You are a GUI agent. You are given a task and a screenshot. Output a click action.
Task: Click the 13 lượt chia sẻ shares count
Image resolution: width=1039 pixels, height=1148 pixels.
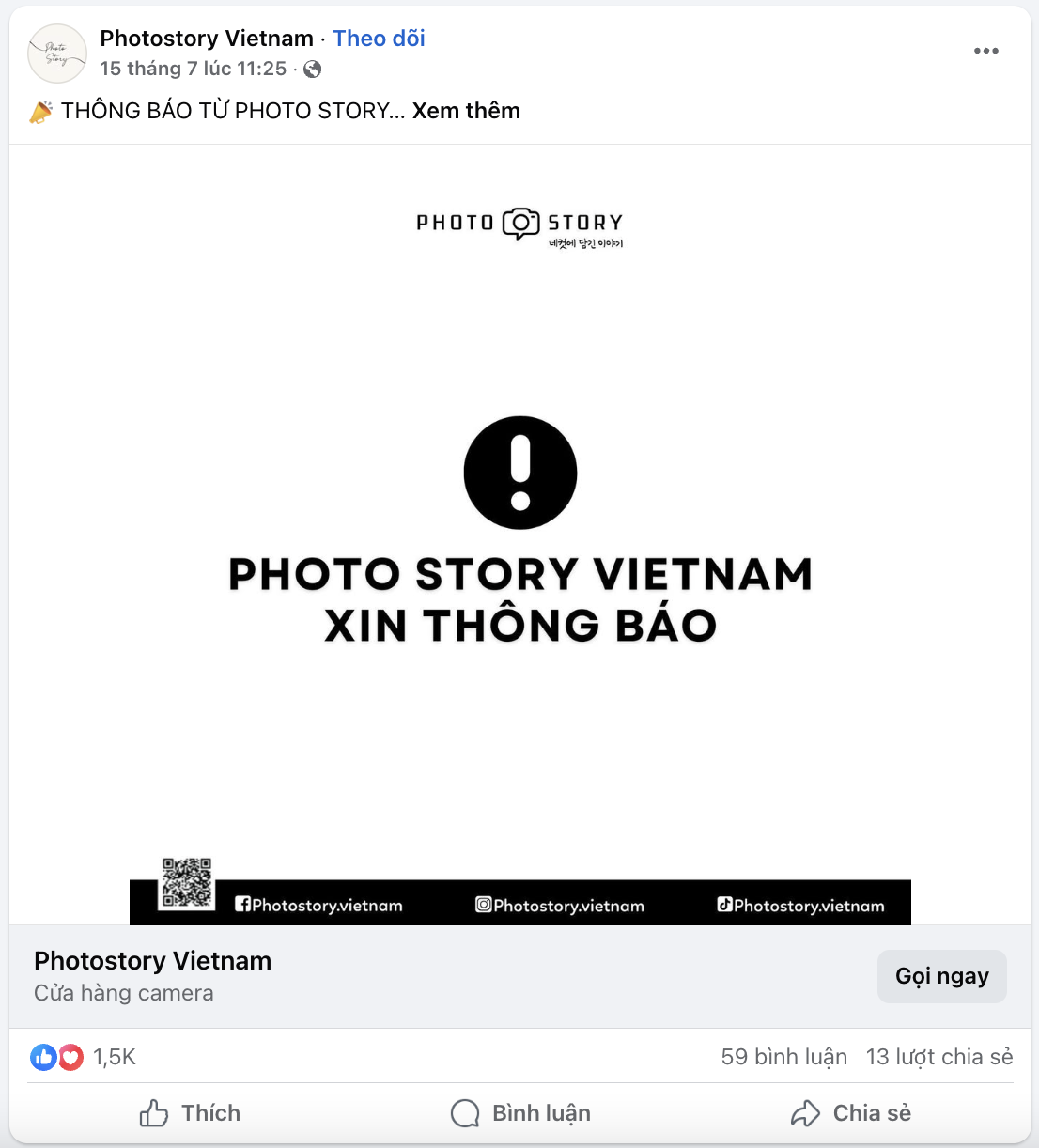938,1056
